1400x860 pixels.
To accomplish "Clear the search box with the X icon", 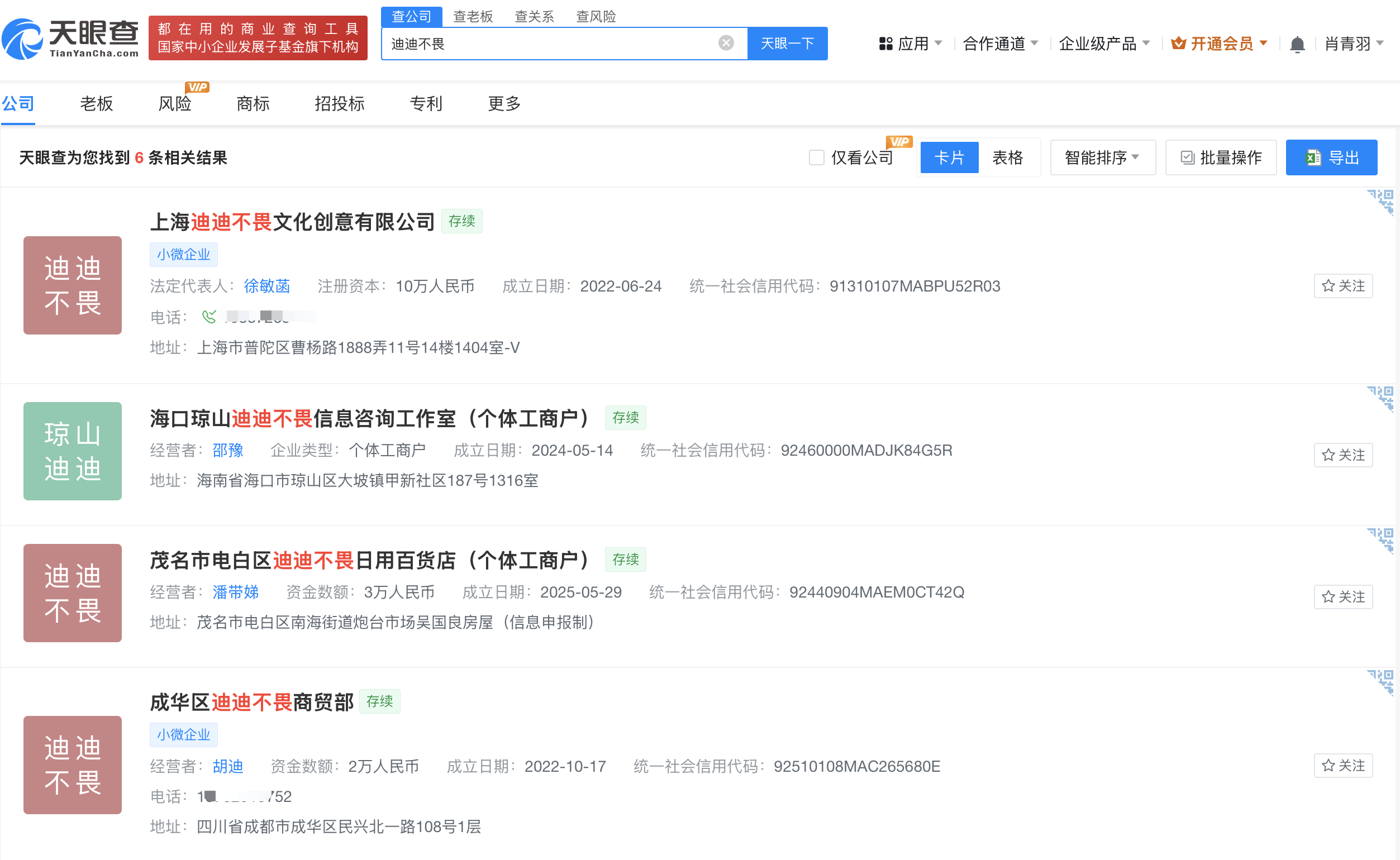I will 725,43.
